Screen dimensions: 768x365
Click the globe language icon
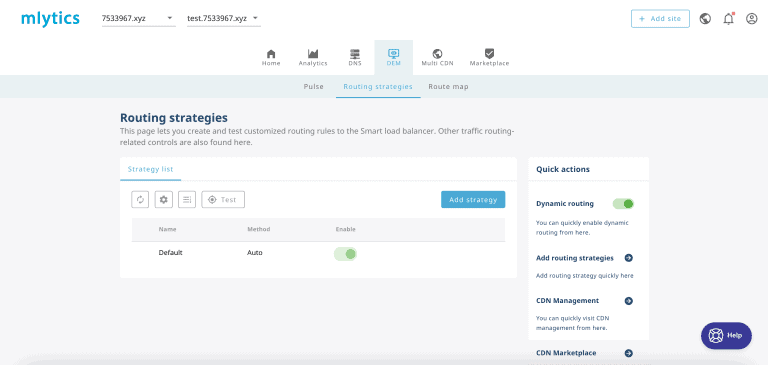(705, 19)
